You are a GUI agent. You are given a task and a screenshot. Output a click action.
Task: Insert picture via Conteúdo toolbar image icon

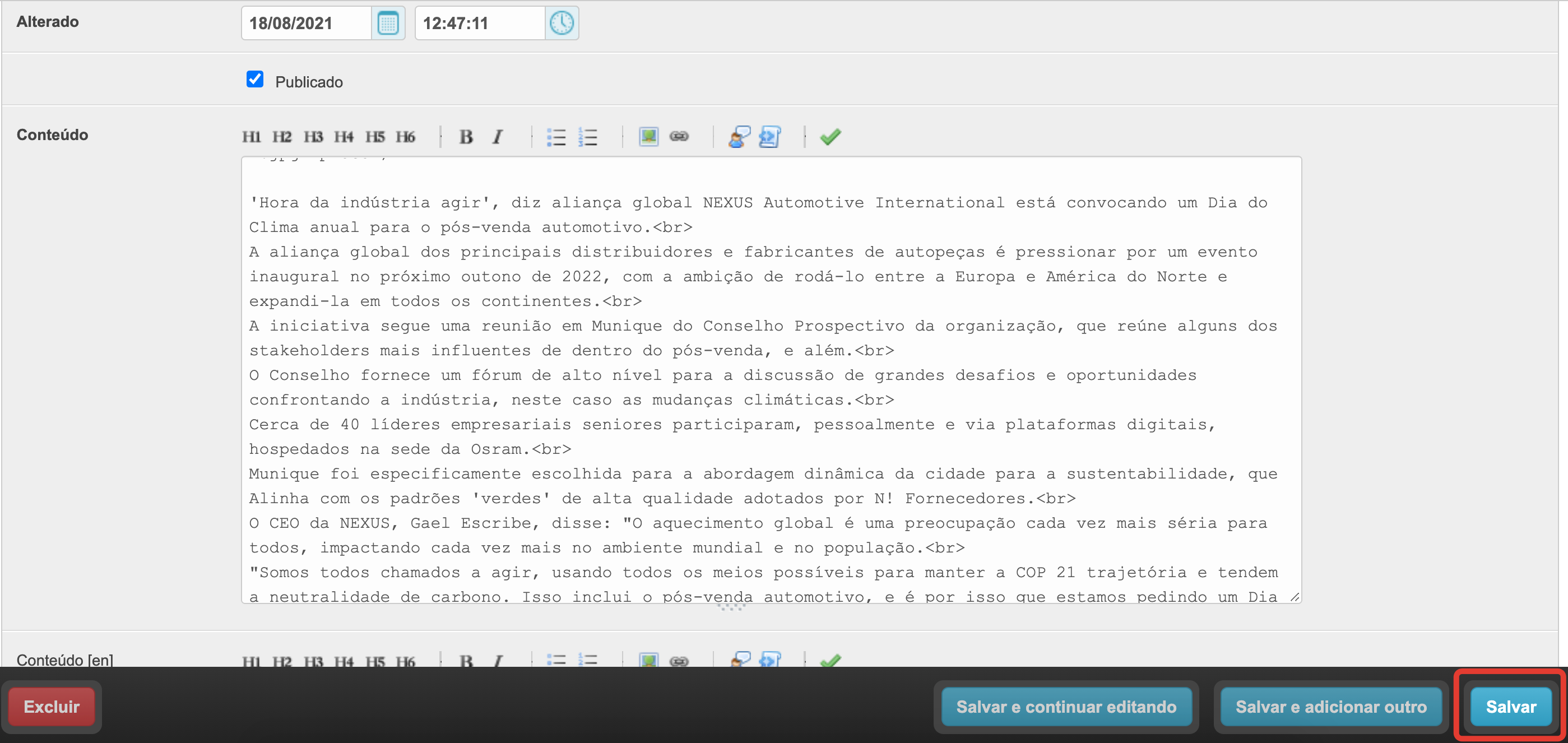tap(648, 137)
